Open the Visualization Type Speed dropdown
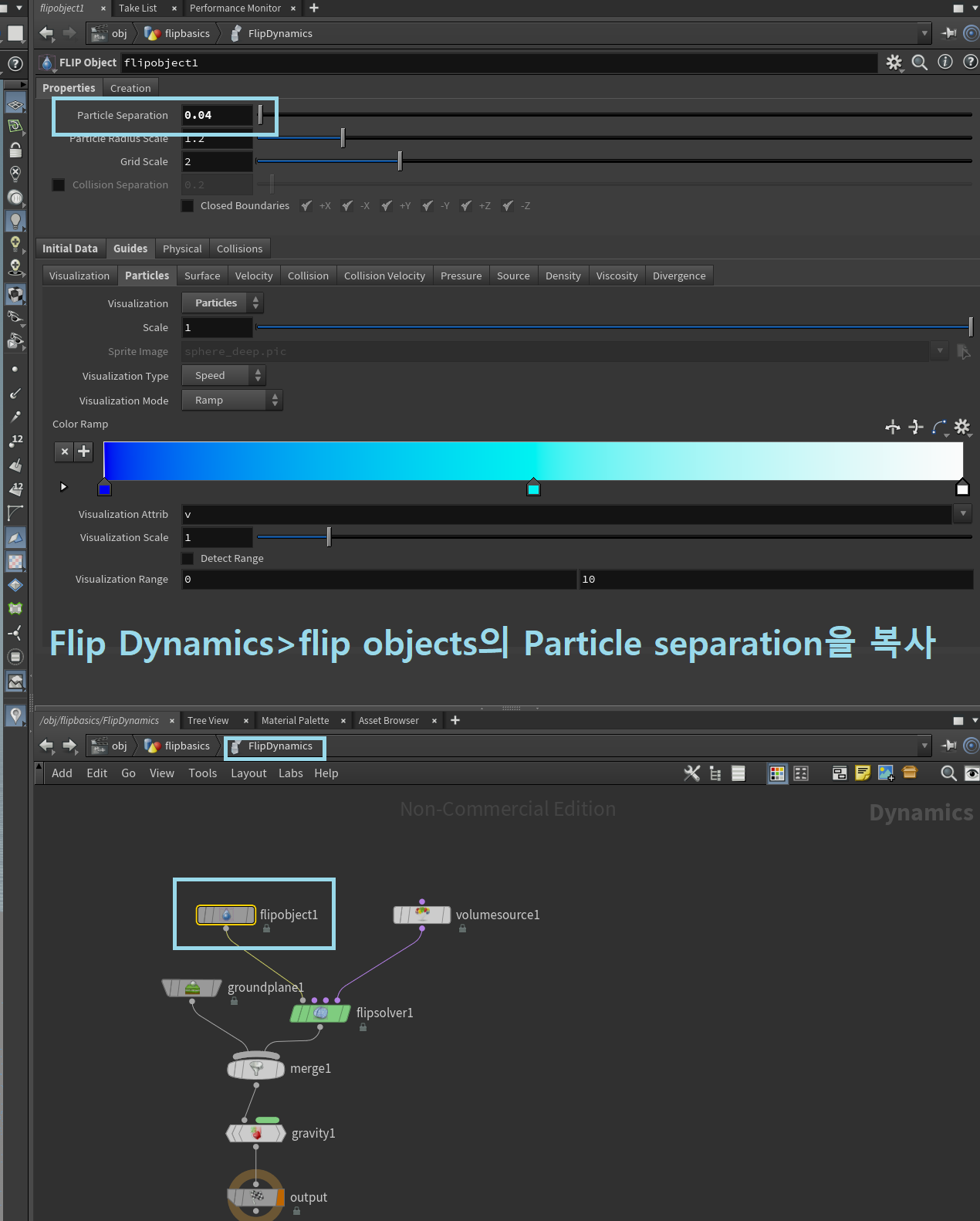Image resolution: width=980 pixels, height=1221 pixels. (x=224, y=375)
